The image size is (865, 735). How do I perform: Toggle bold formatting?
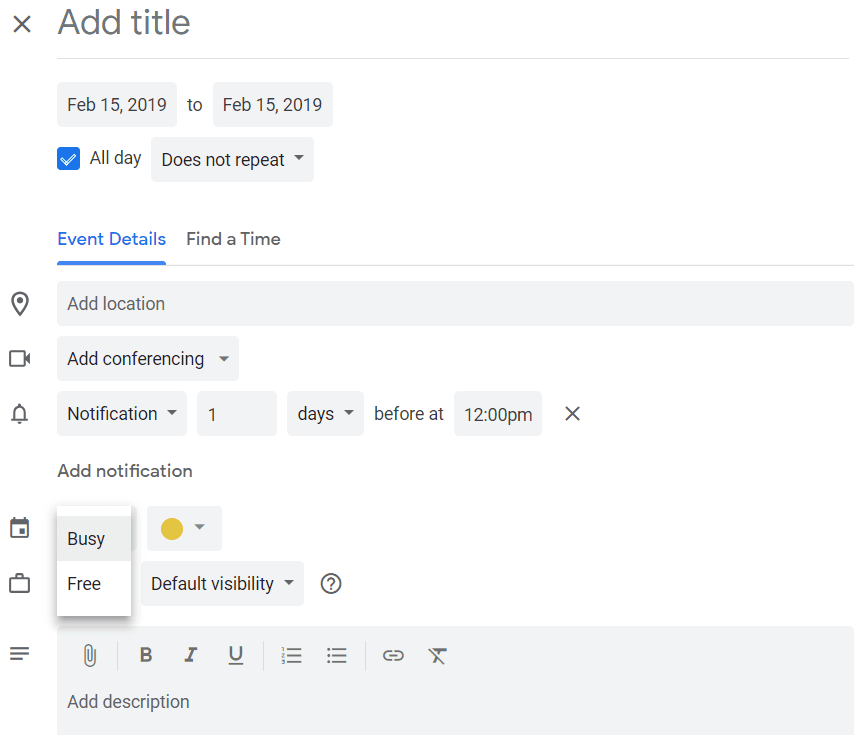(x=146, y=655)
